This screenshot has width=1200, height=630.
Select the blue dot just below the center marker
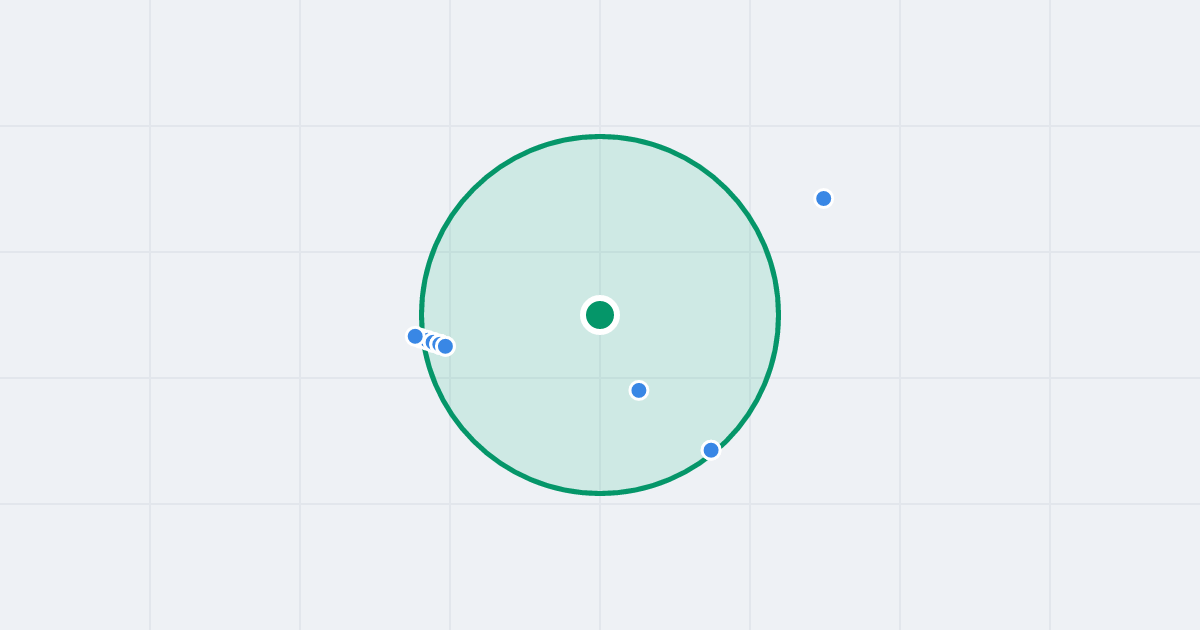[639, 390]
